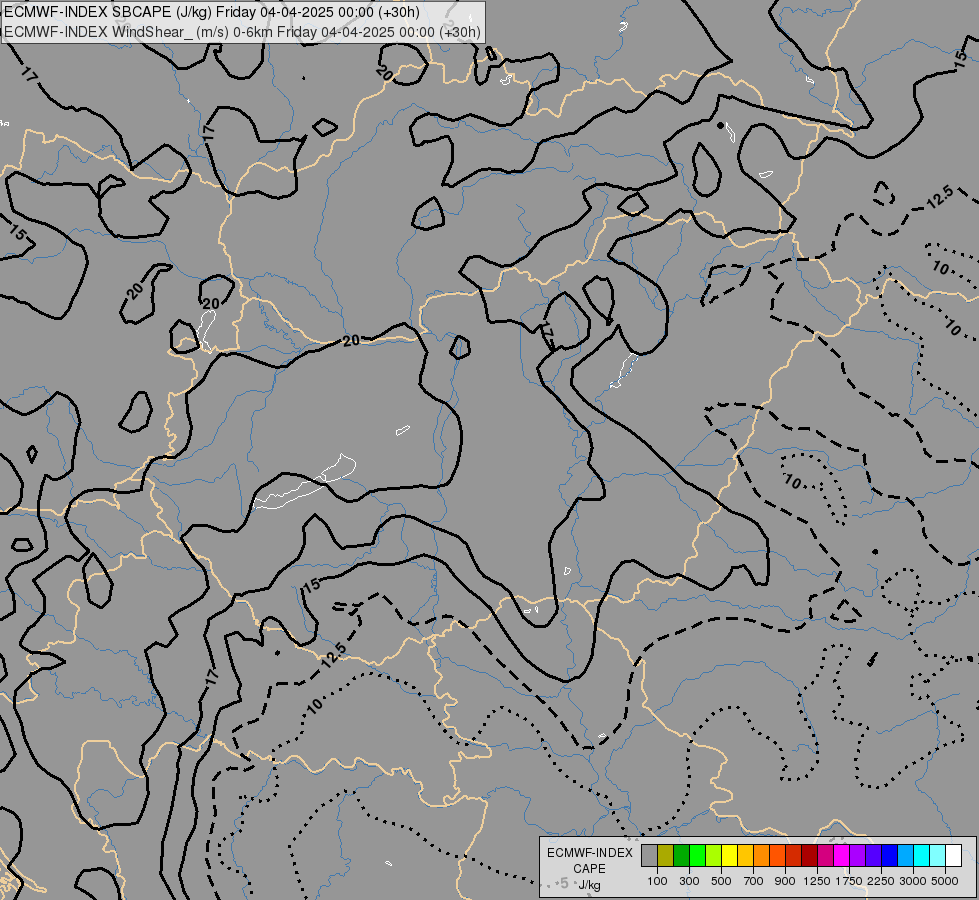Click the pure yellow legend swatch
This screenshot has height=900, width=979.
[729, 856]
